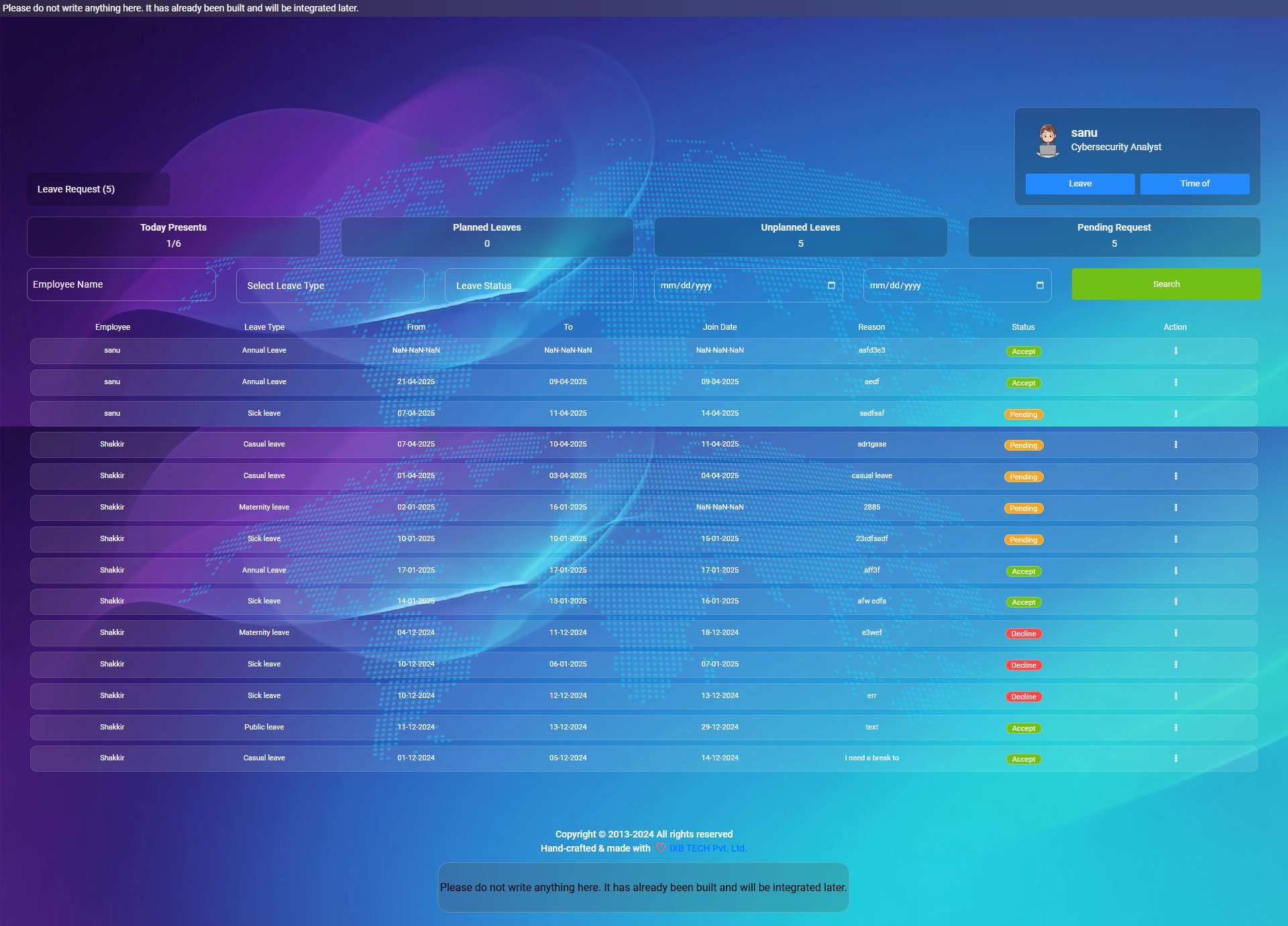Open actions menu for sanu's Sick leave request

click(x=1175, y=414)
